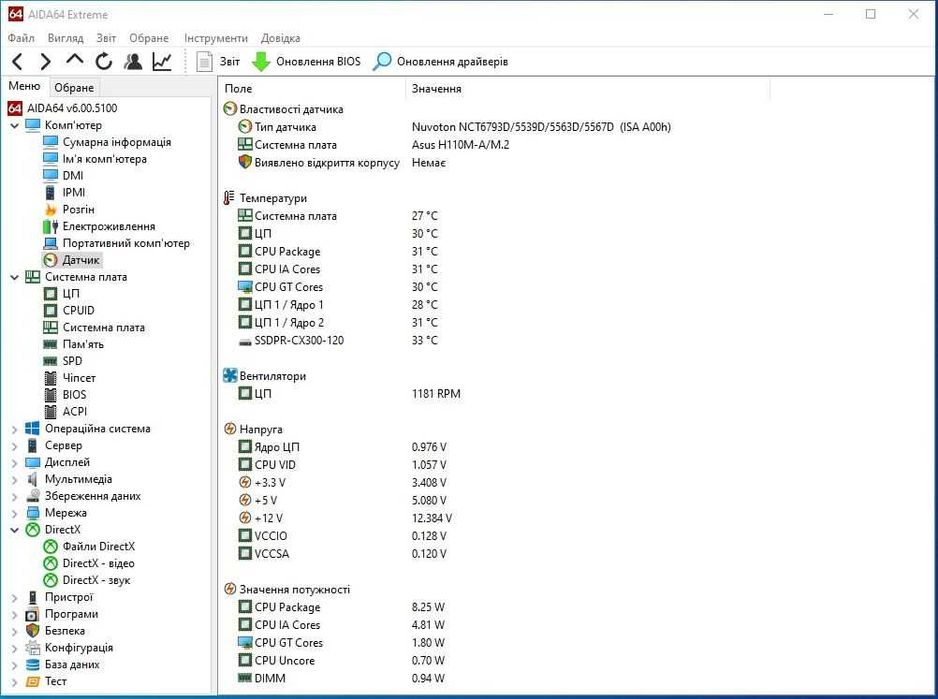Viewport: 938px width, 699px height.
Task: Select the CPU GT Cores power row
Action: [x=341, y=643]
